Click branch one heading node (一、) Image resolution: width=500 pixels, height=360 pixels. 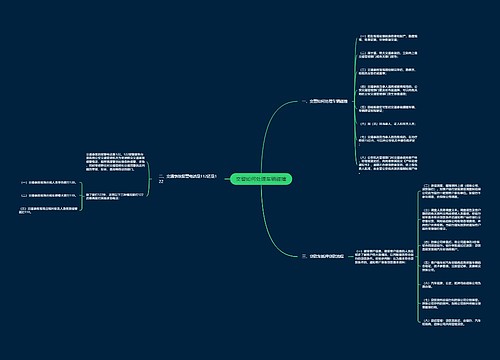tap(325, 101)
